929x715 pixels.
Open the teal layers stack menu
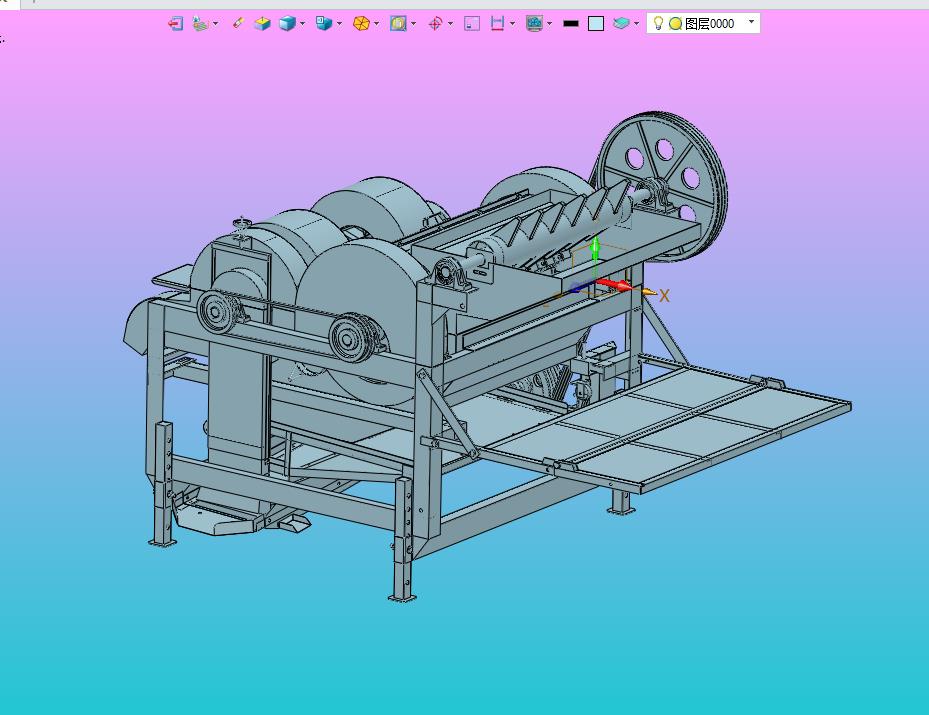622,23
